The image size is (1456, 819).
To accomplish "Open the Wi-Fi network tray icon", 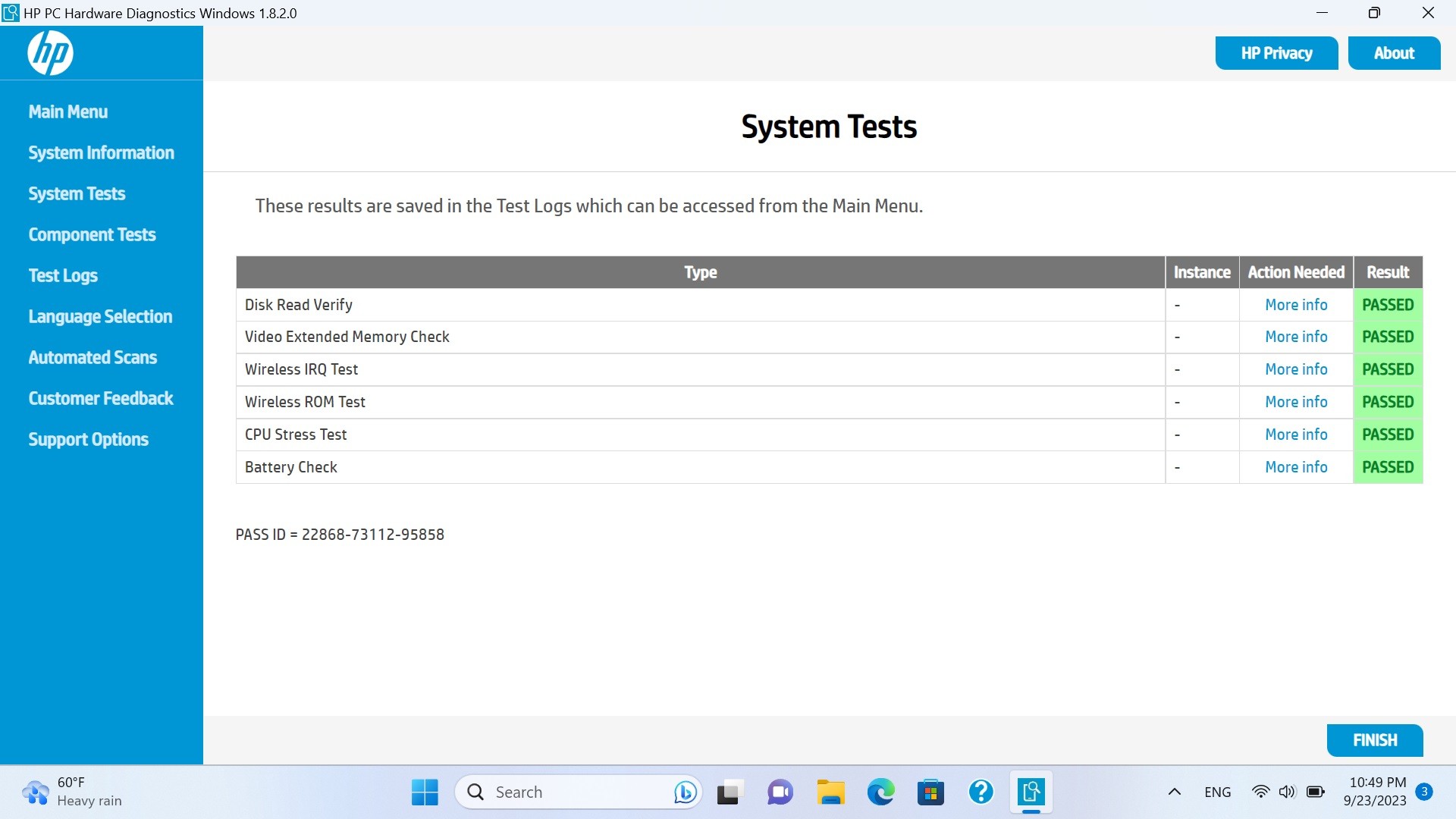I will click(1260, 792).
